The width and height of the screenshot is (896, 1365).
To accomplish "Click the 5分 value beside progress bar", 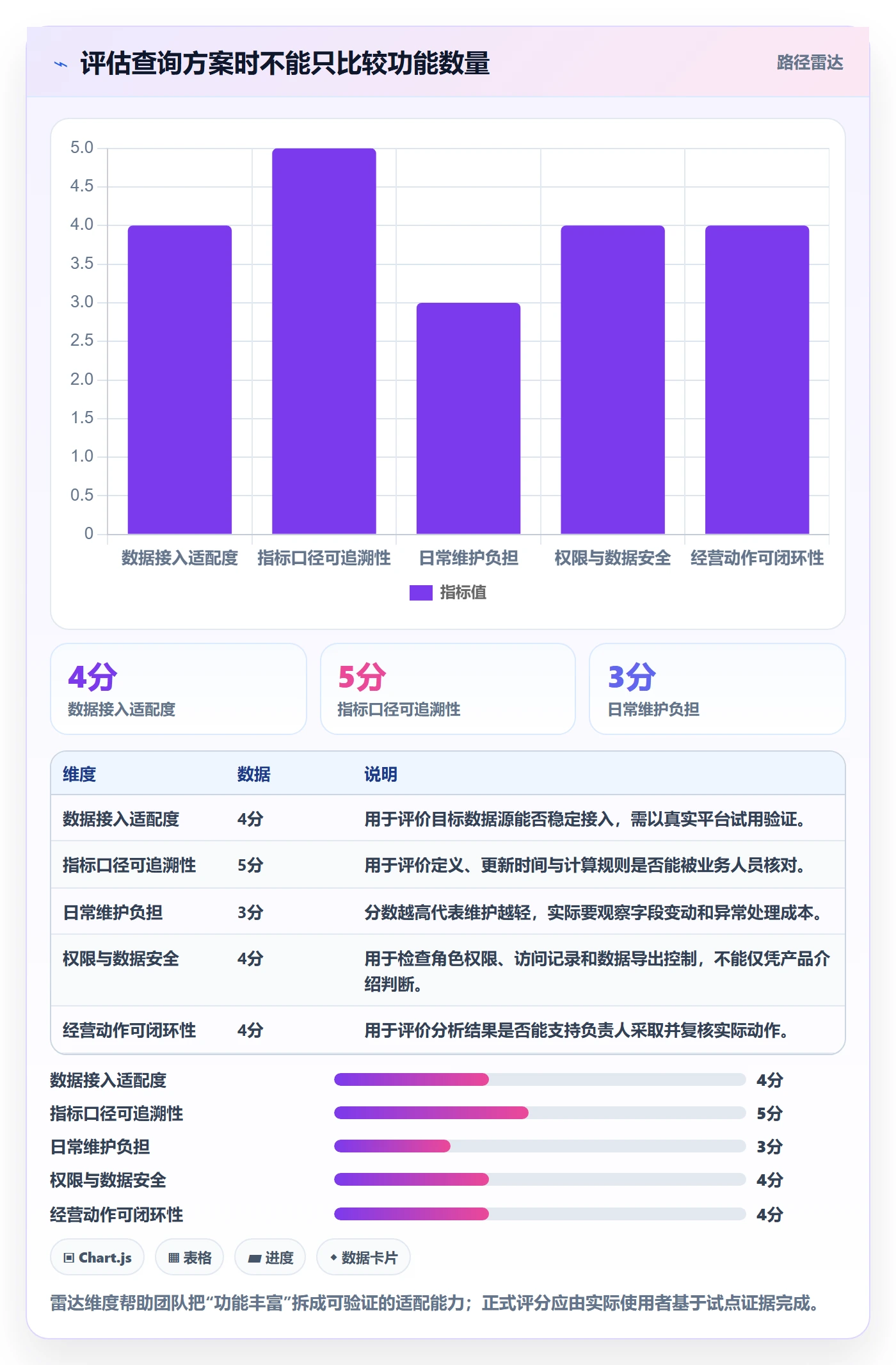I will click(769, 1113).
